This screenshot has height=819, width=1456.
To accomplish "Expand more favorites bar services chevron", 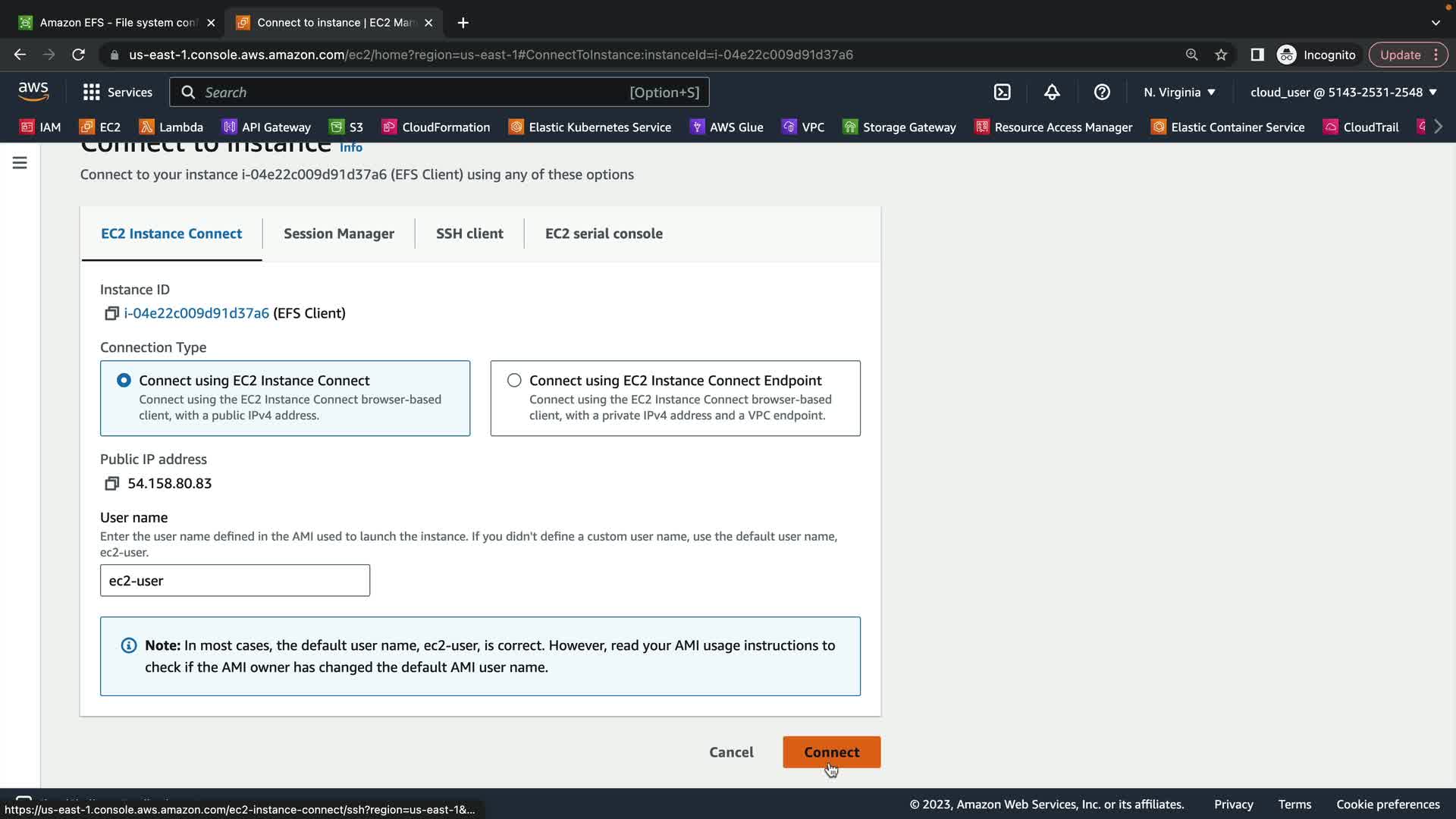I will click(1438, 127).
